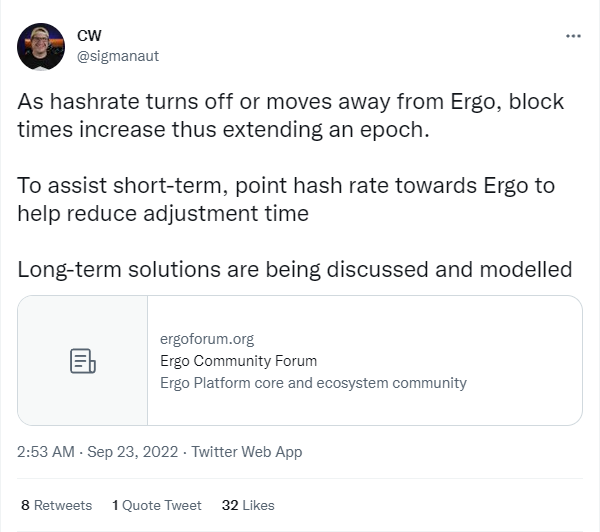Click the text 'help reduce adjustment time'
The image size is (600, 532).
tap(163, 214)
